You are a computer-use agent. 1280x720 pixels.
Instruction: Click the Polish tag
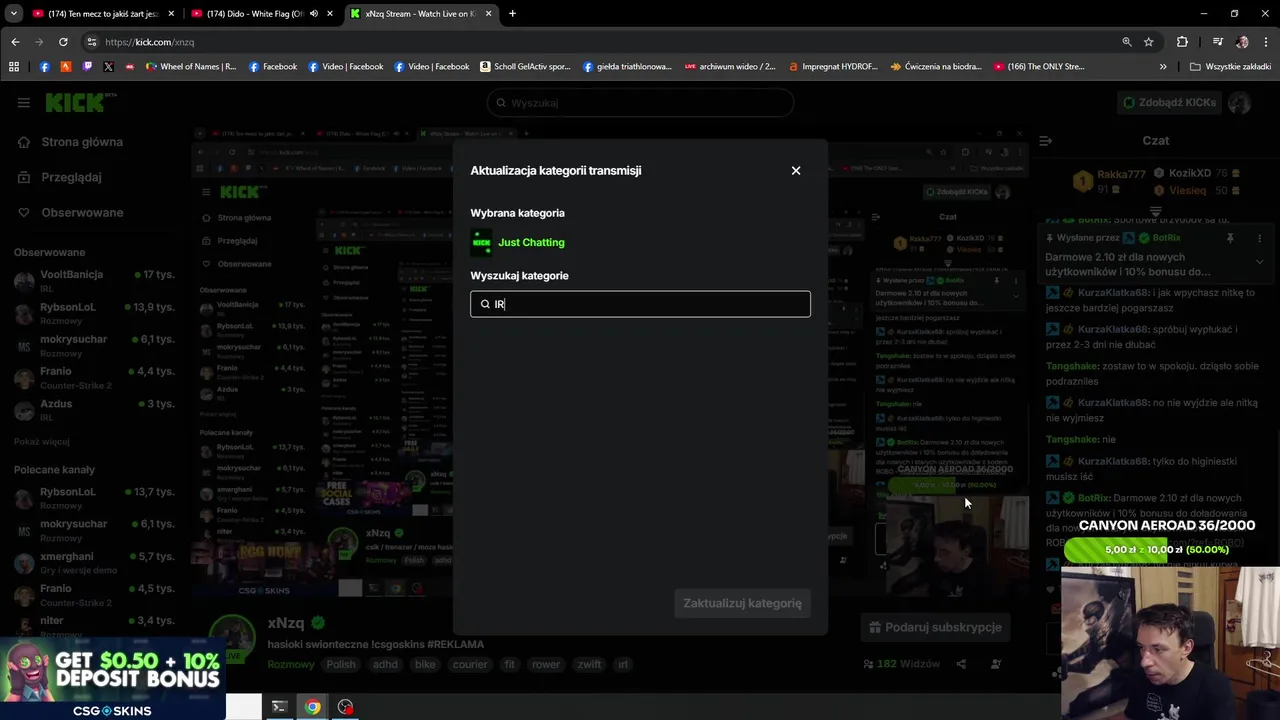(x=341, y=664)
